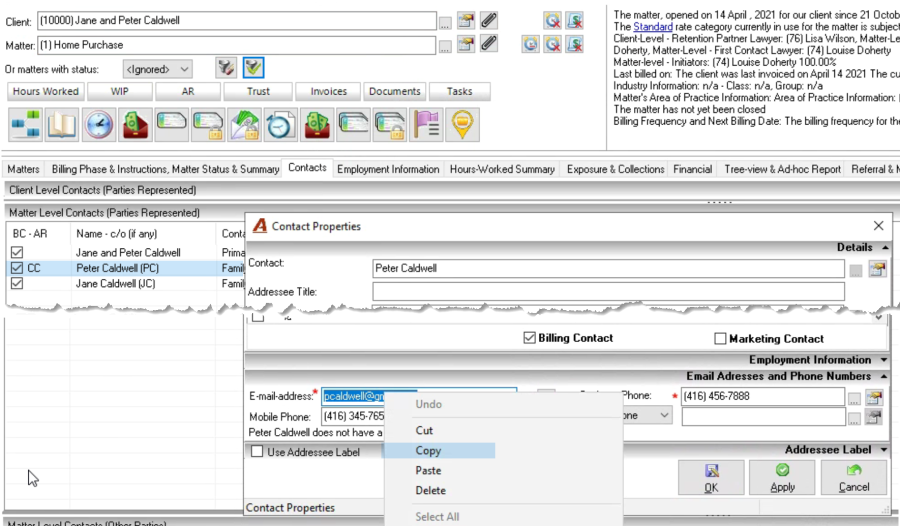
Task: Click the clock-with-red-X icon in the Matter row
Action: pos(552,44)
